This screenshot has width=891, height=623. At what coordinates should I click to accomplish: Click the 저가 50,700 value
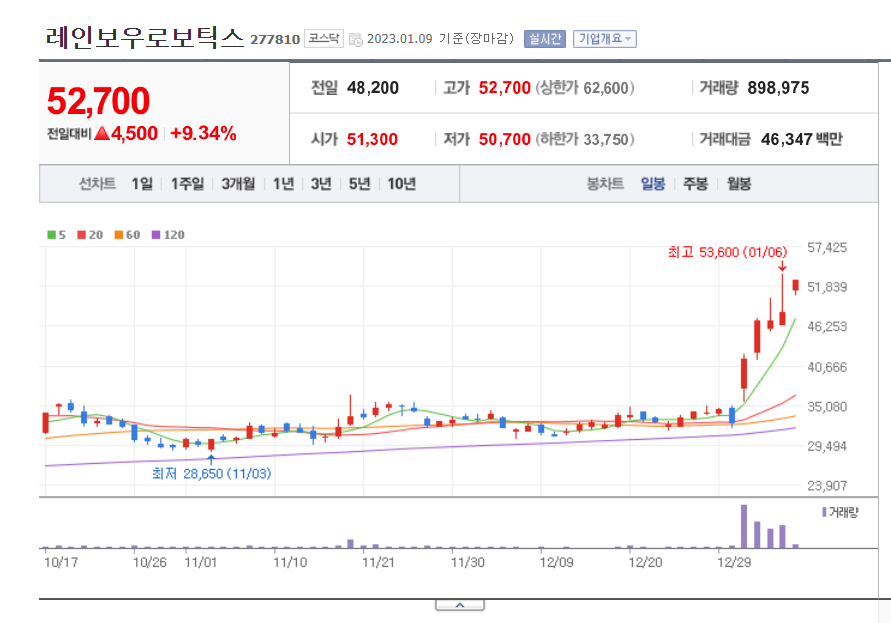(x=487, y=139)
